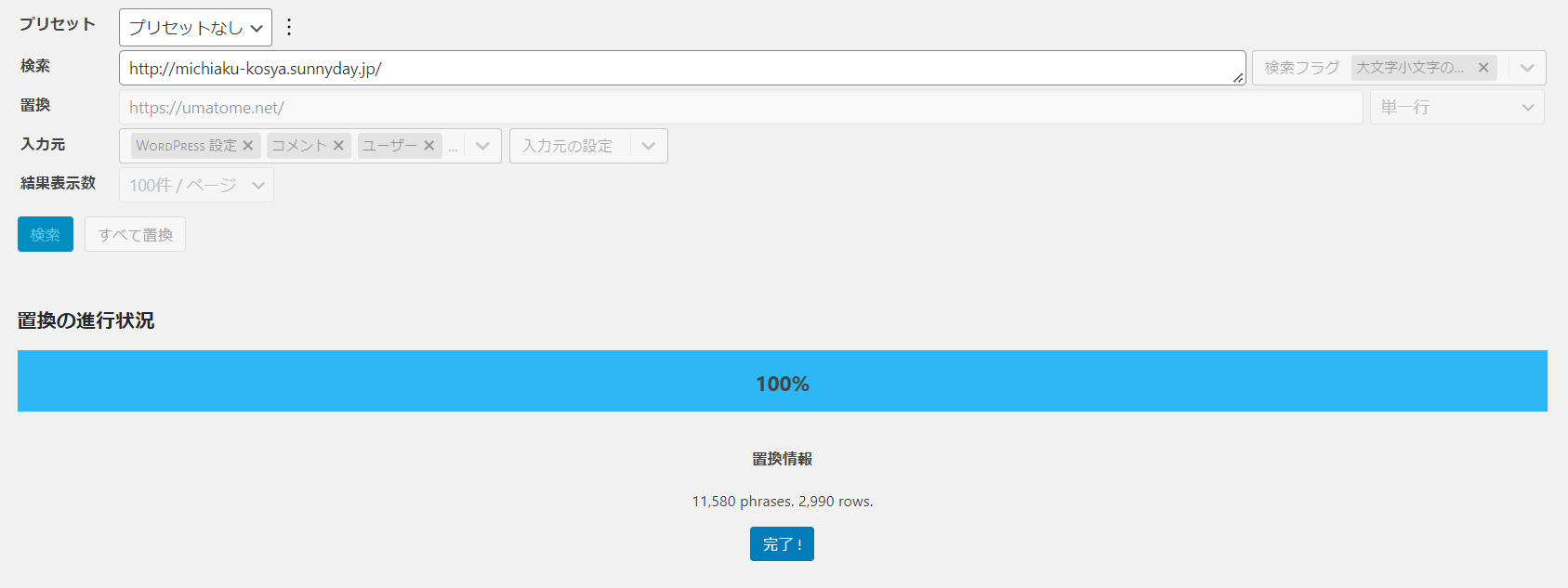Click the 完了! finish button

tap(782, 544)
